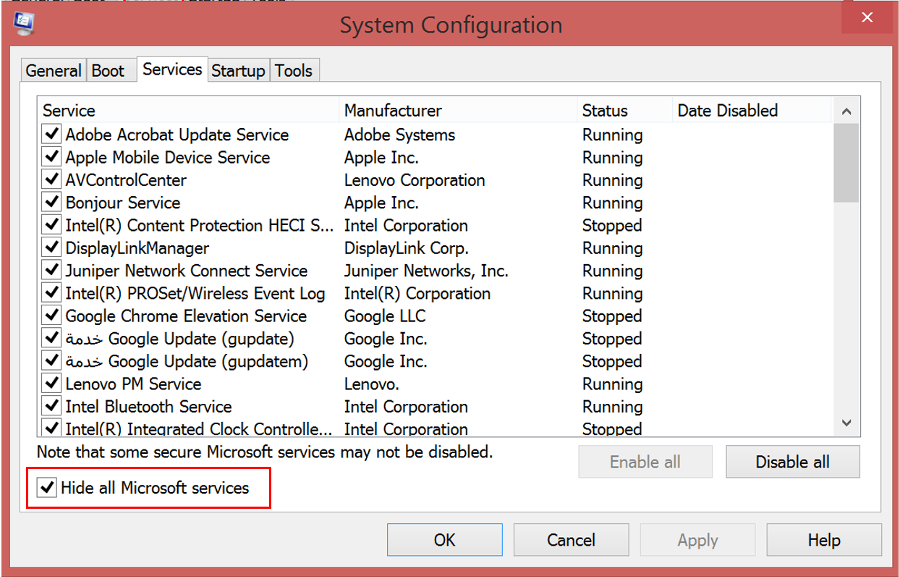The height and width of the screenshot is (577, 899).
Task: Click the Enable all button
Action: coord(645,462)
